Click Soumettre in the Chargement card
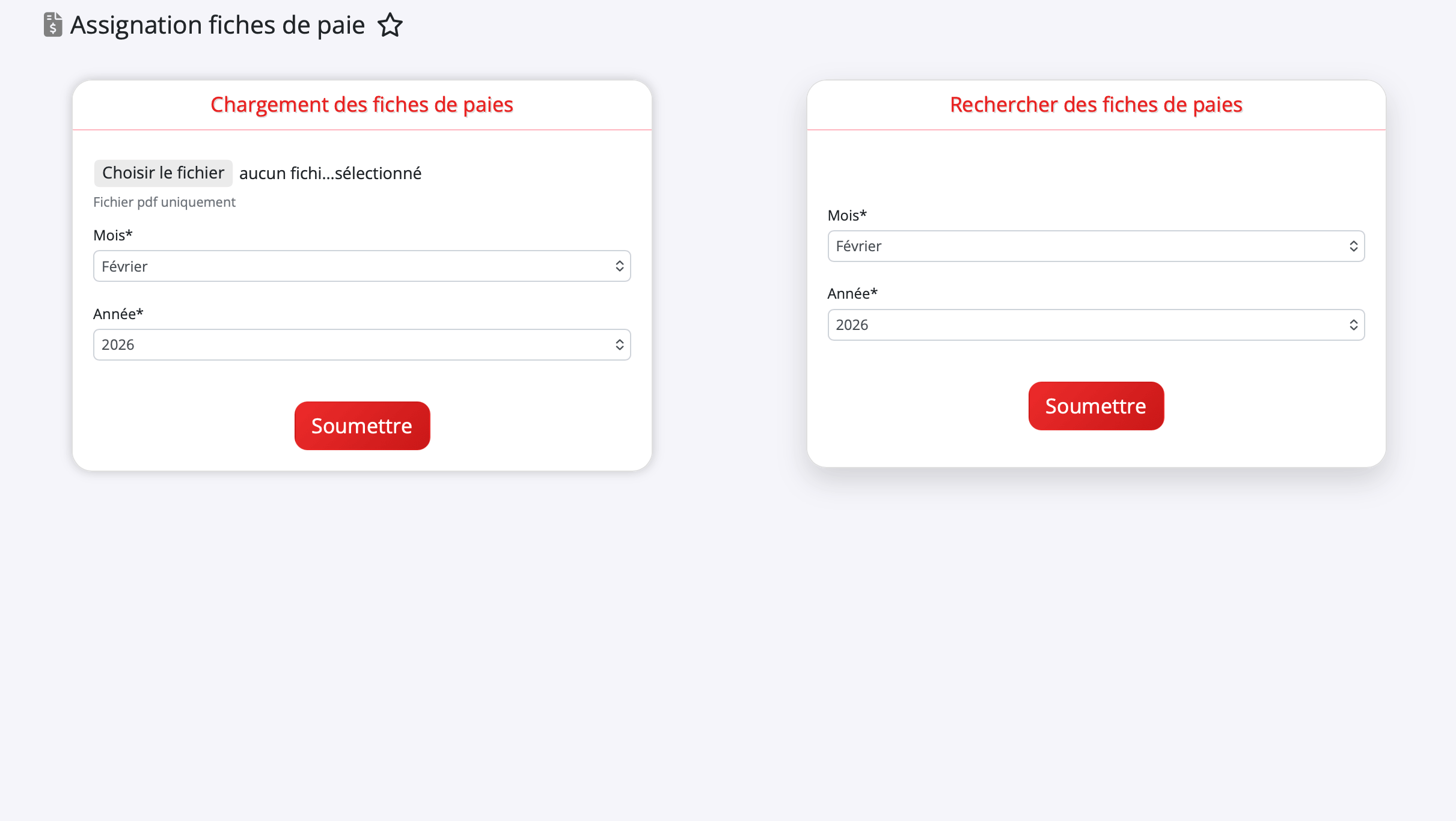1456x821 pixels. (x=361, y=426)
